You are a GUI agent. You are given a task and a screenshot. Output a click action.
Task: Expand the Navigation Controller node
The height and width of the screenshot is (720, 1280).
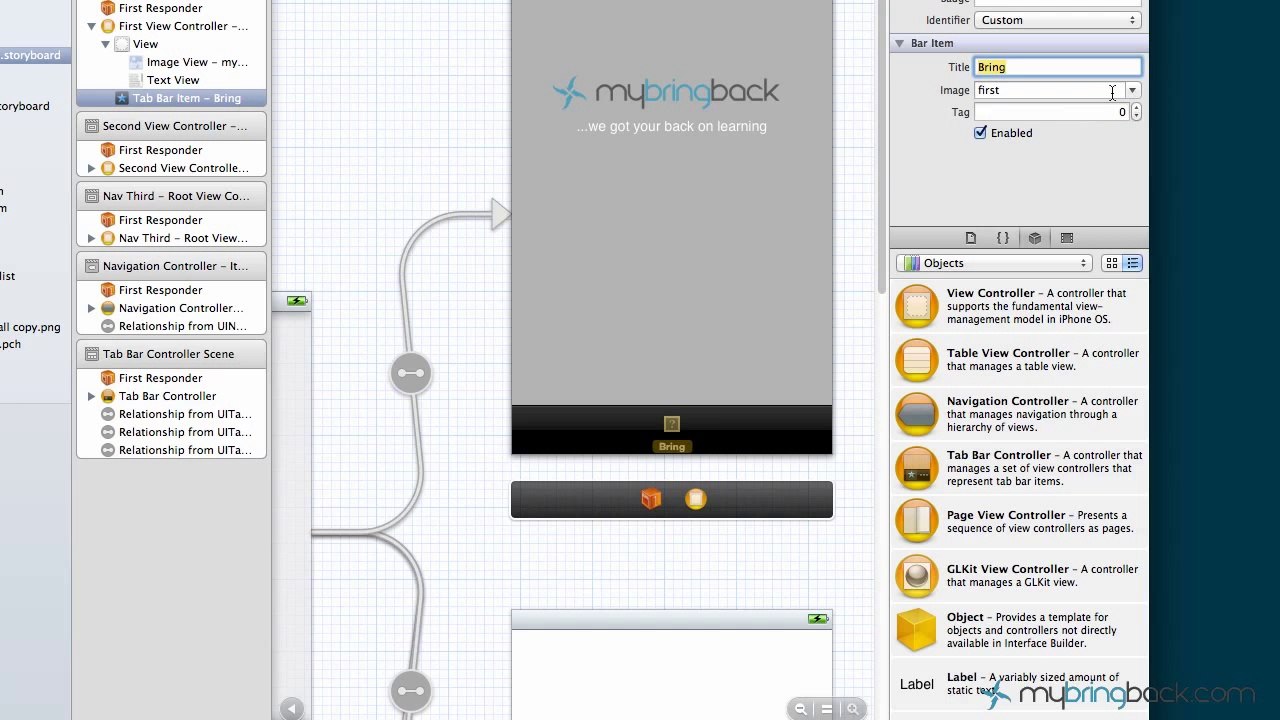point(92,308)
